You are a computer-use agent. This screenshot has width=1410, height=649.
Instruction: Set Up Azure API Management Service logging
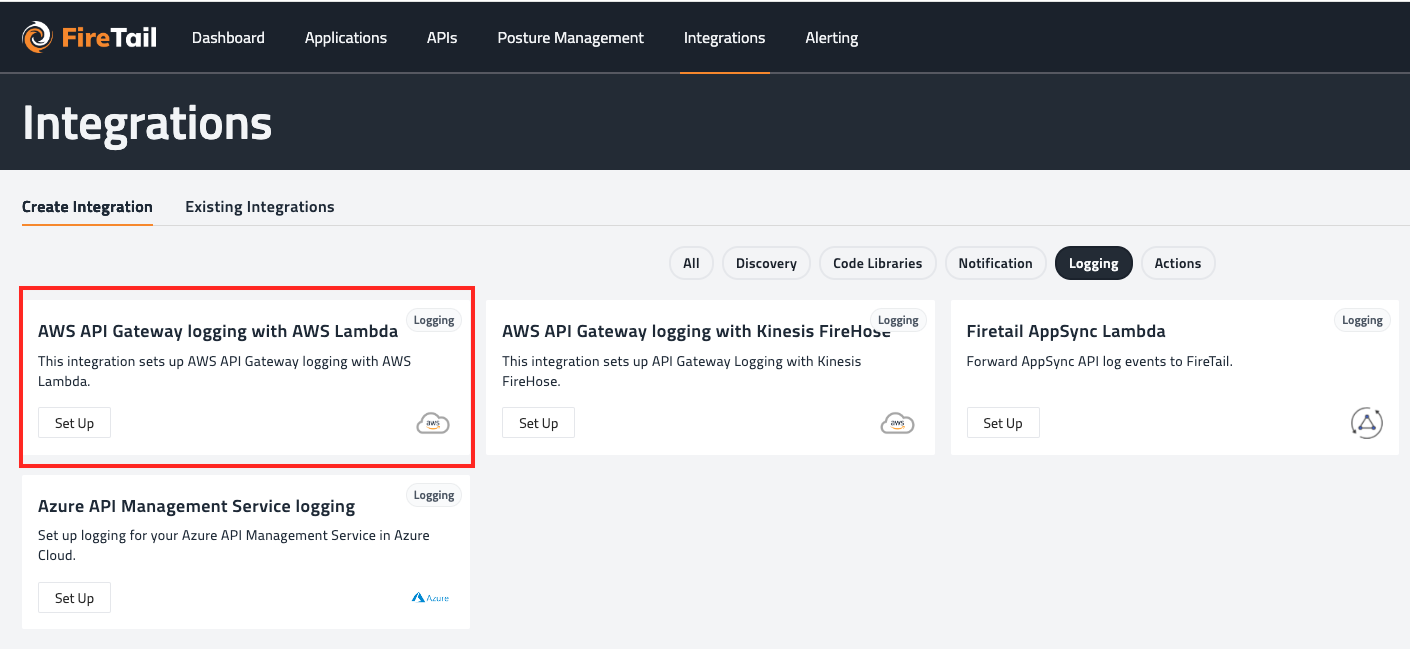point(74,598)
